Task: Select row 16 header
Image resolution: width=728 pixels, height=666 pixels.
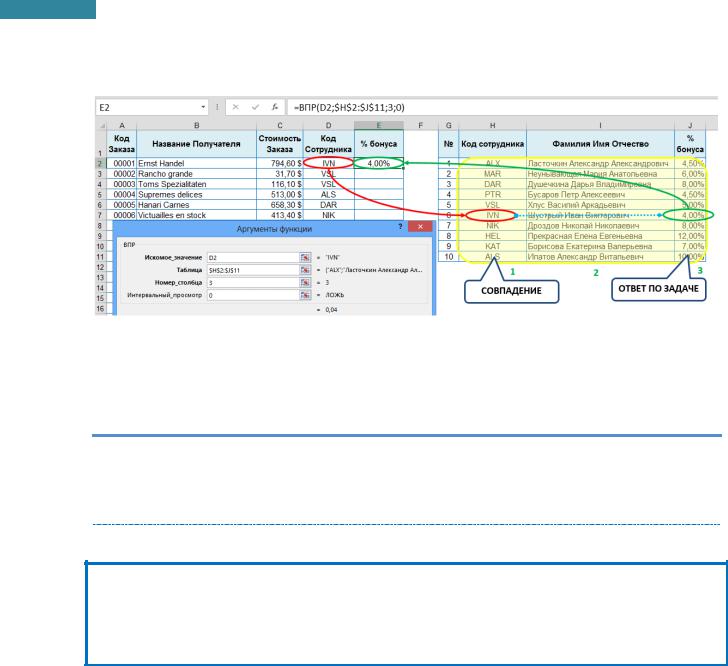Action: (100, 309)
